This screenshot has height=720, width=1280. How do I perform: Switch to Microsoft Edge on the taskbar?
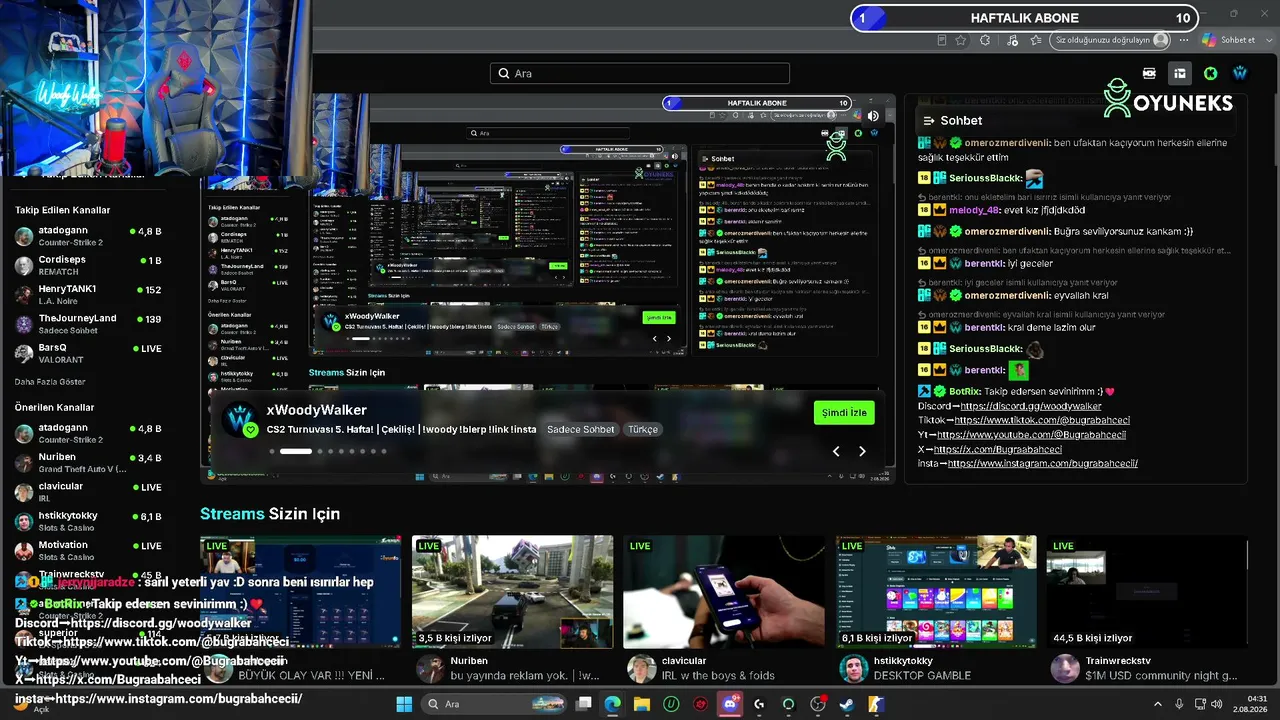[x=612, y=704]
